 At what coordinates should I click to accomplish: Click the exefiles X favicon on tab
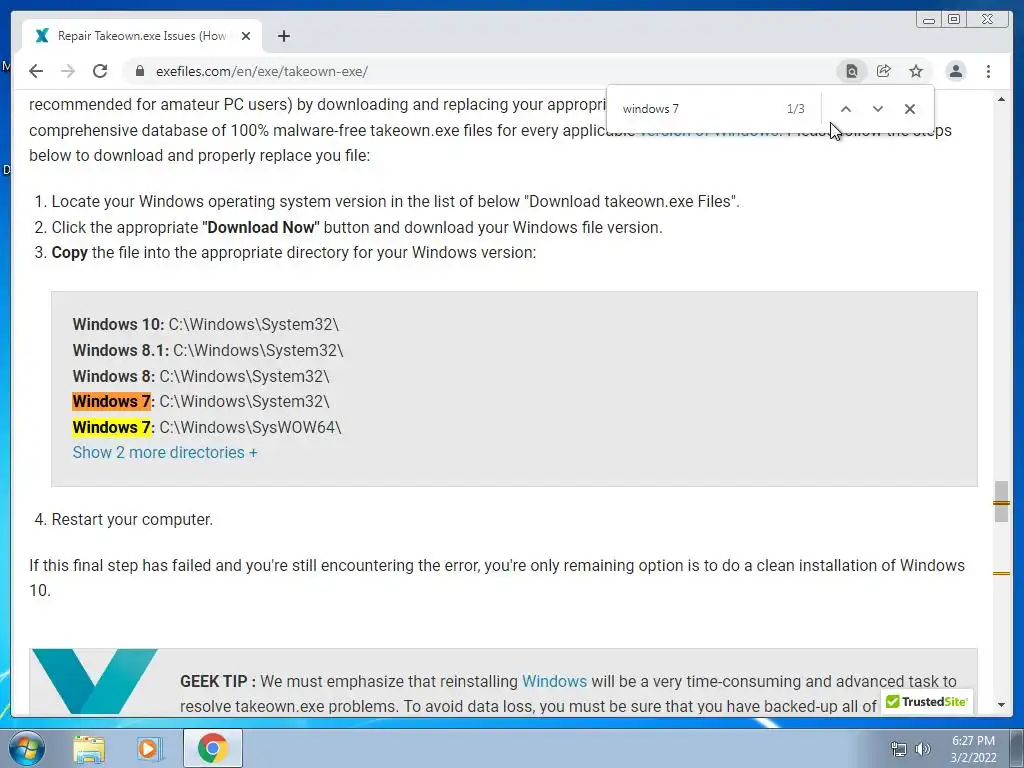pos(42,36)
